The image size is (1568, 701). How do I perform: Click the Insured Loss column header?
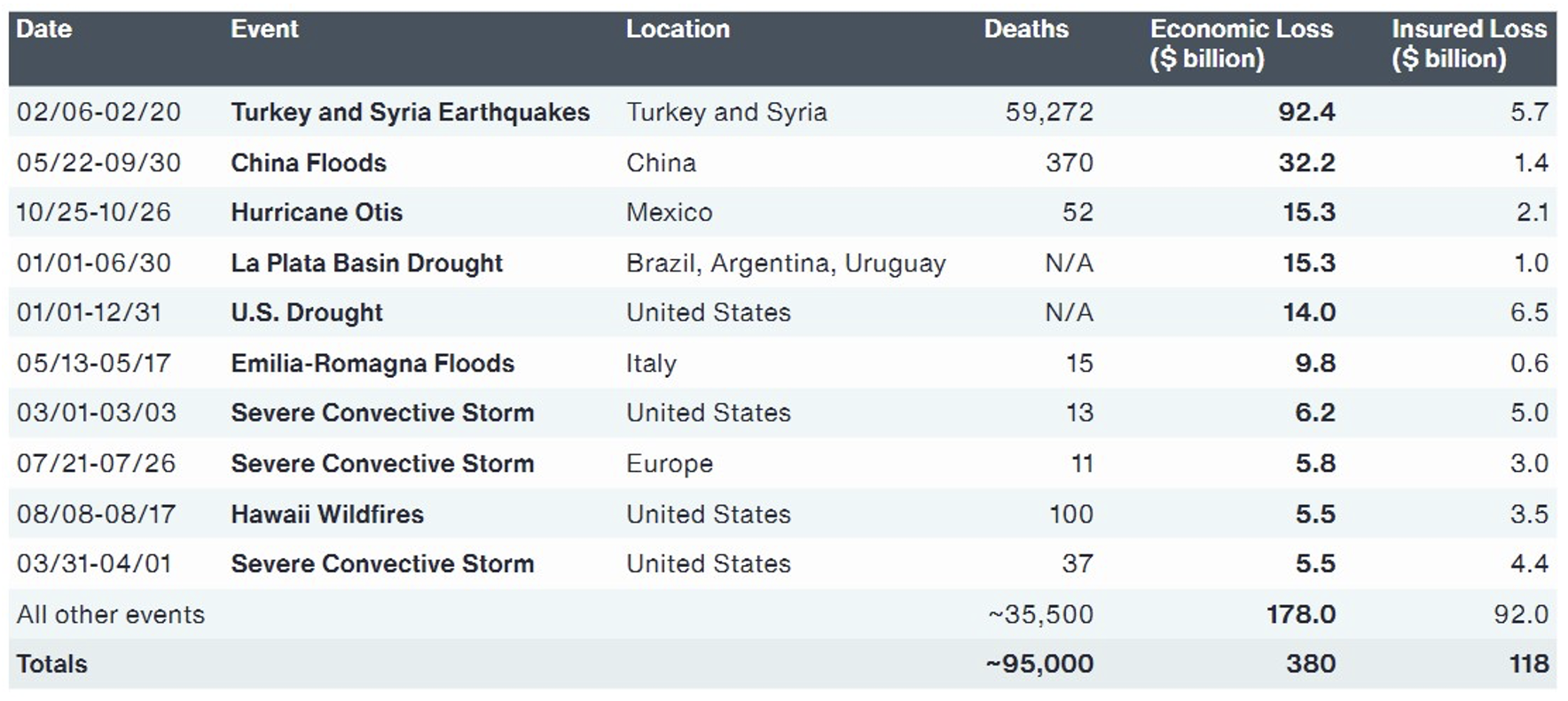coord(1469,43)
